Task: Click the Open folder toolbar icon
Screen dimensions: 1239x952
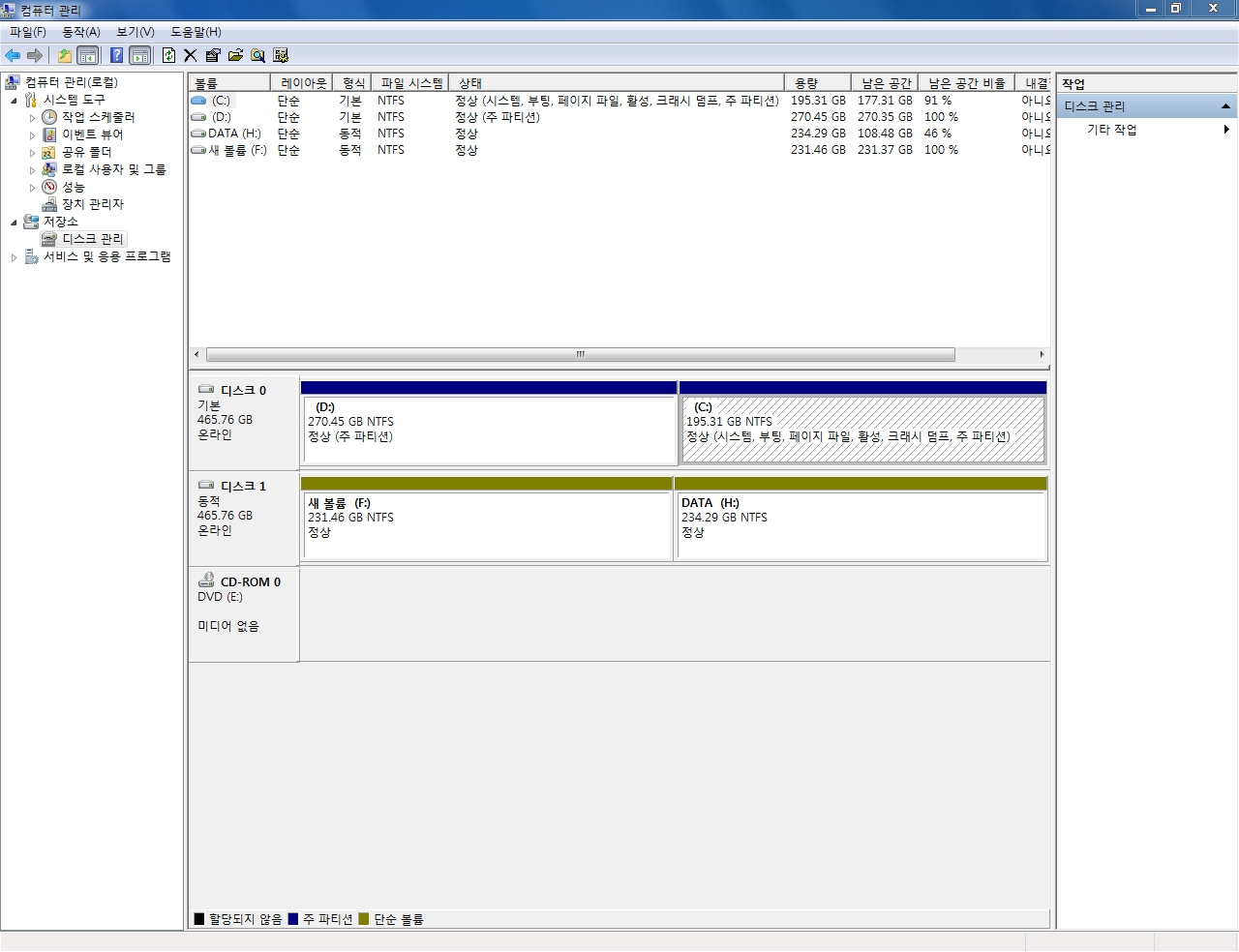Action: [235, 55]
